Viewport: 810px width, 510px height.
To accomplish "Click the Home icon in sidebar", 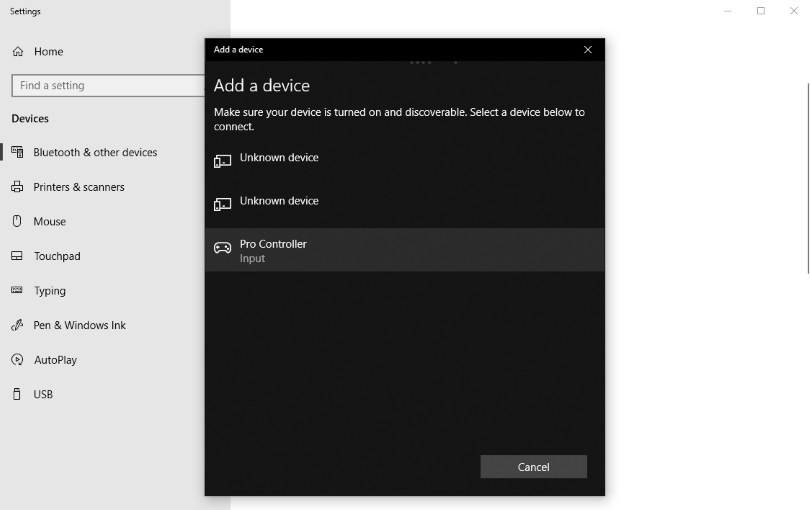I will (x=18, y=51).
